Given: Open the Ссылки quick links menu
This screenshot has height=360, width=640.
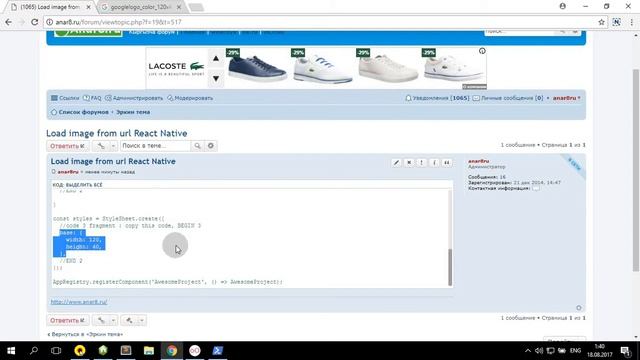Looking at the screenshot, I should pos(65,98).
